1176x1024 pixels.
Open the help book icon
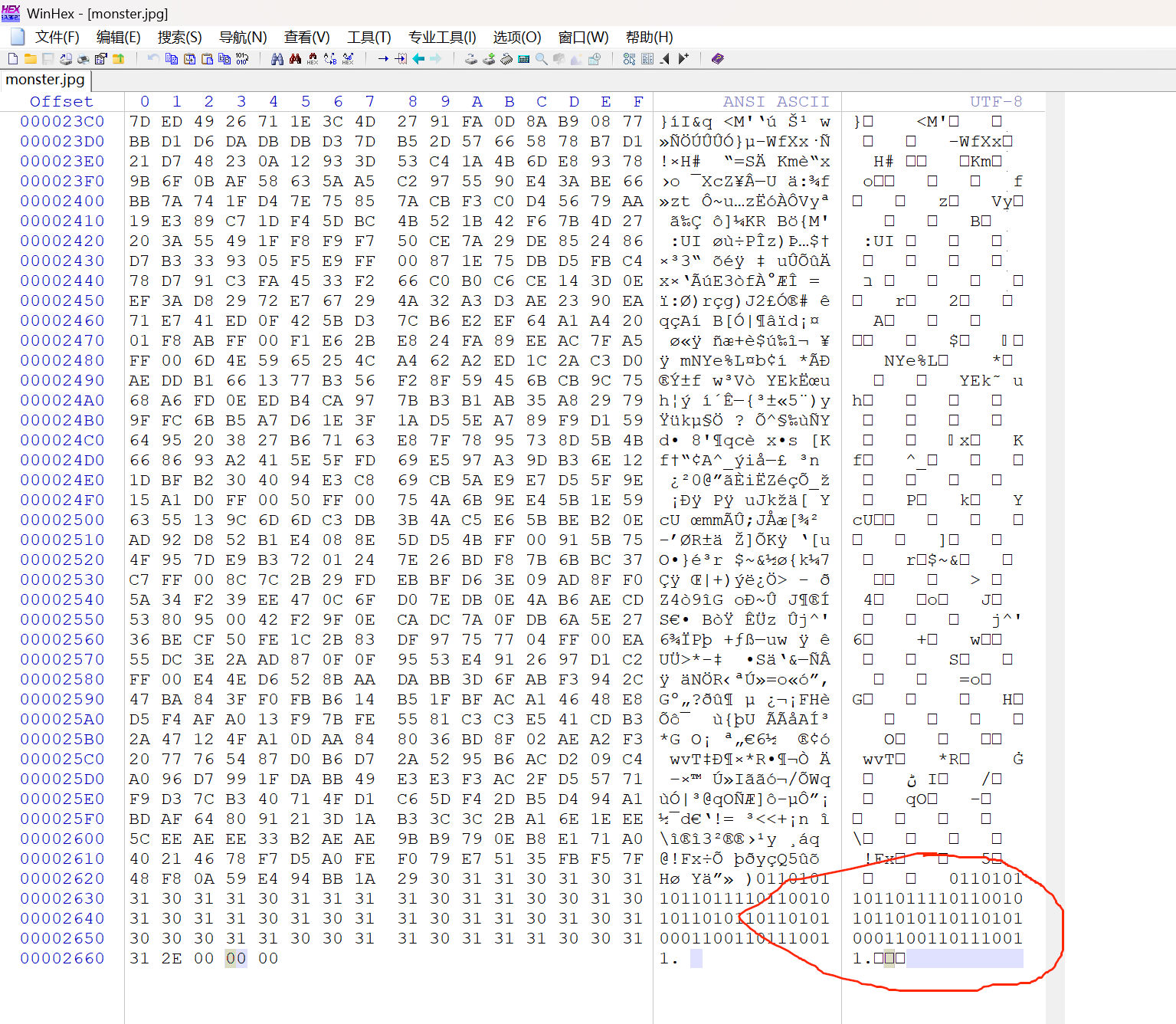718,59
